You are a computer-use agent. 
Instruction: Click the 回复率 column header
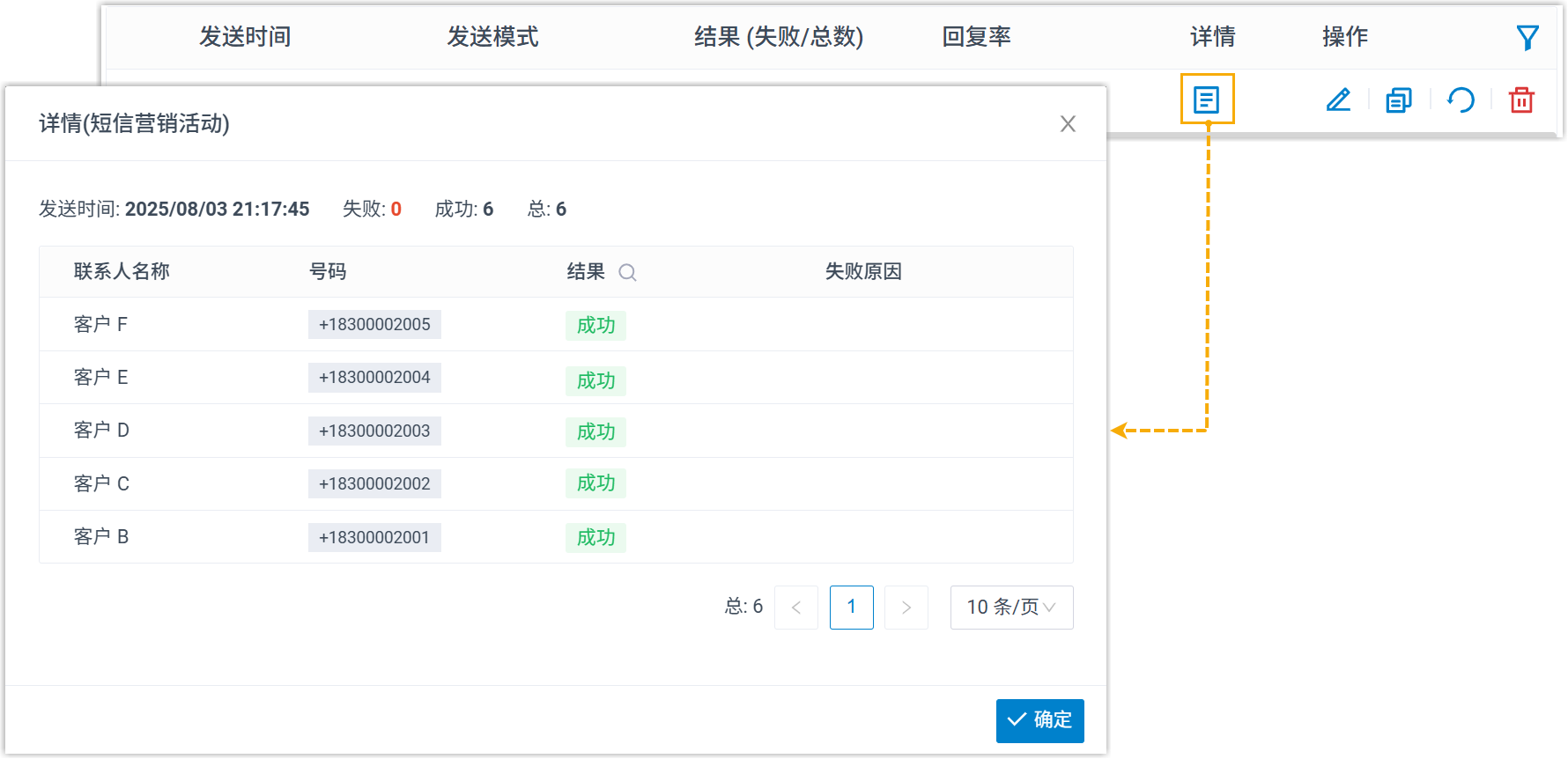(x=976, y=37)
